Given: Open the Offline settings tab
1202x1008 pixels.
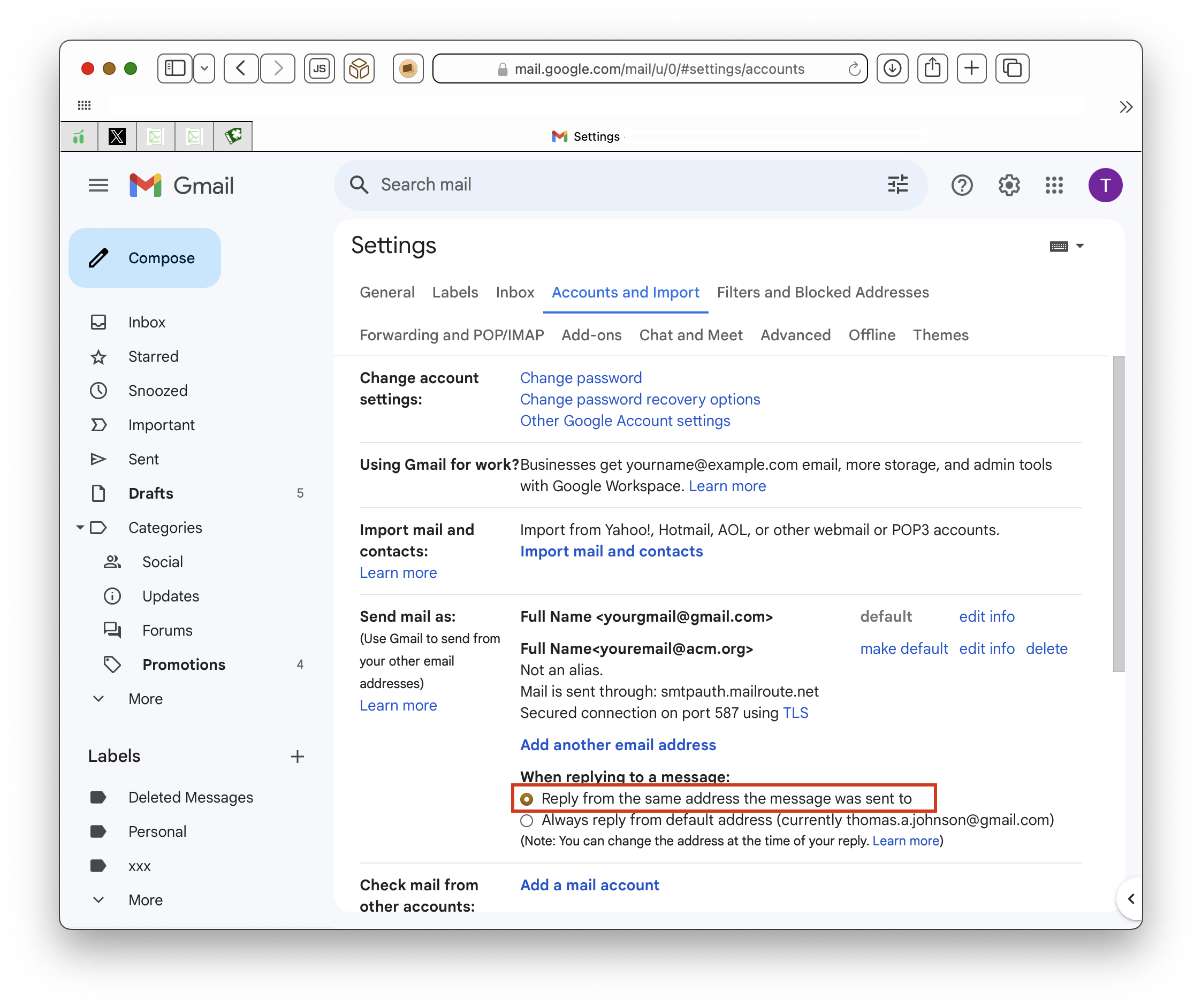Looking at the screenshot, I should click(872, 335).
